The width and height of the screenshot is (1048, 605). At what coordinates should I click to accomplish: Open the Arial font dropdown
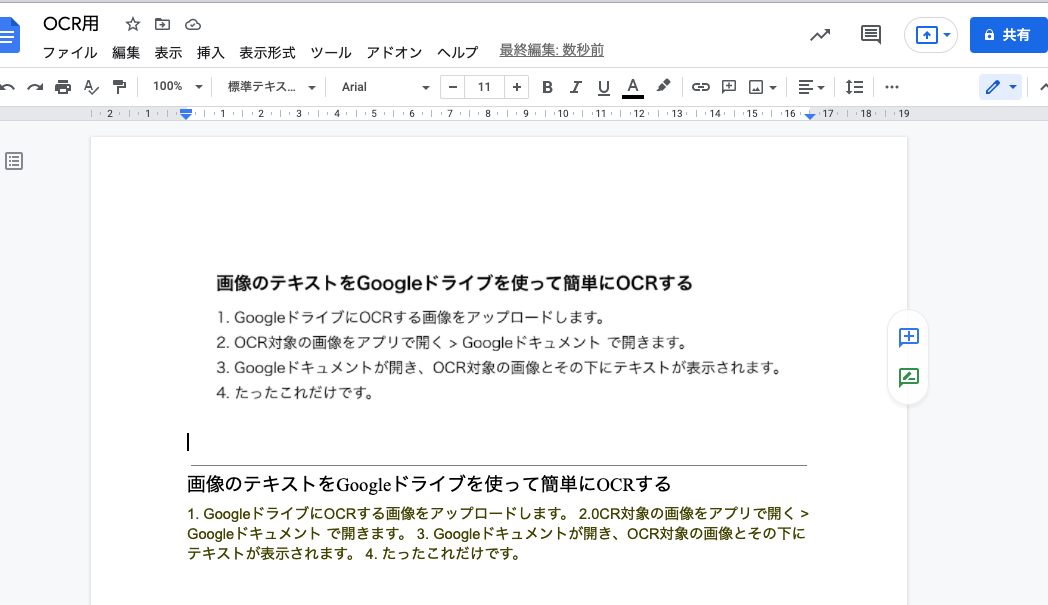pos(385,87)
